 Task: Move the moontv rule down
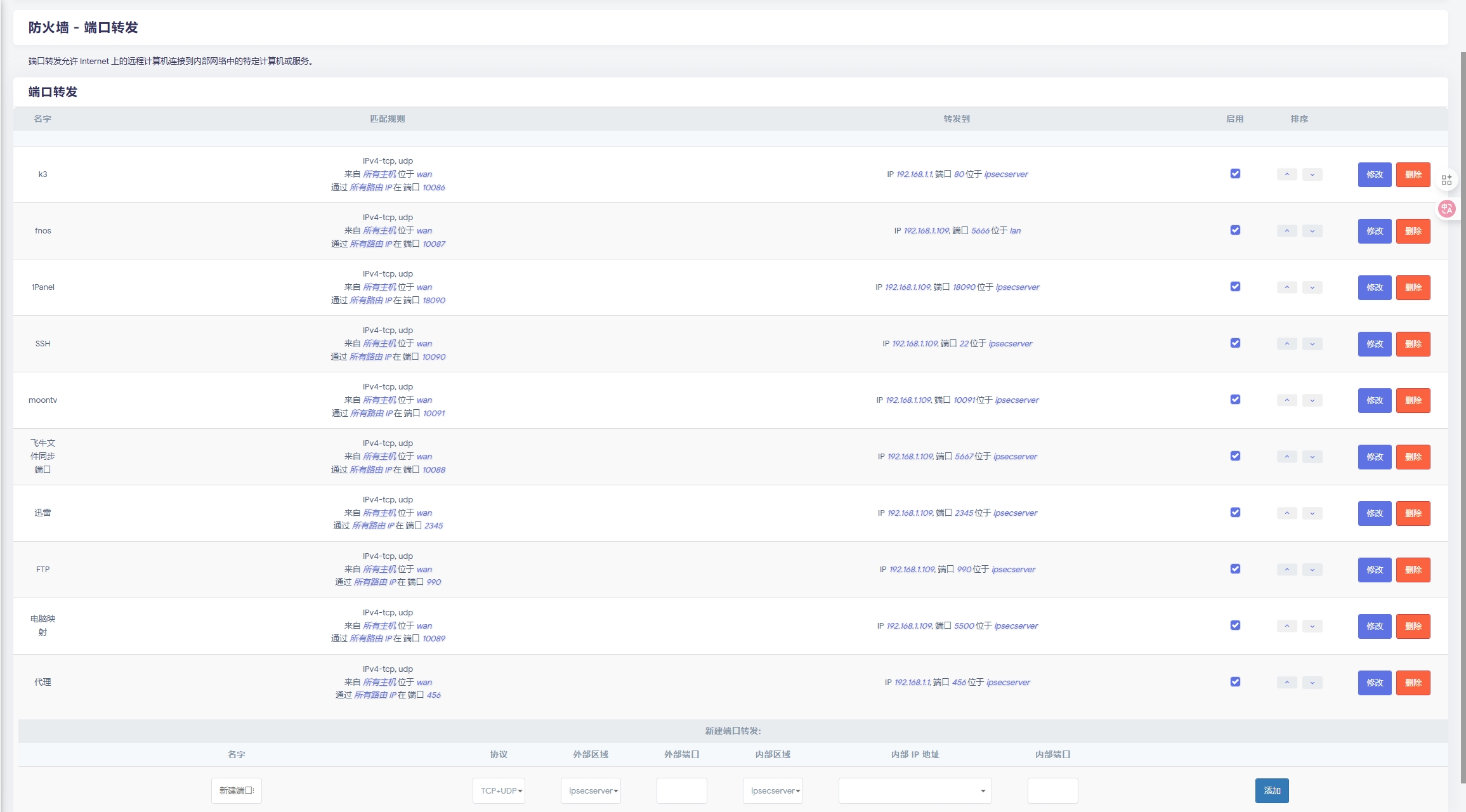[x=1312, y=400]
